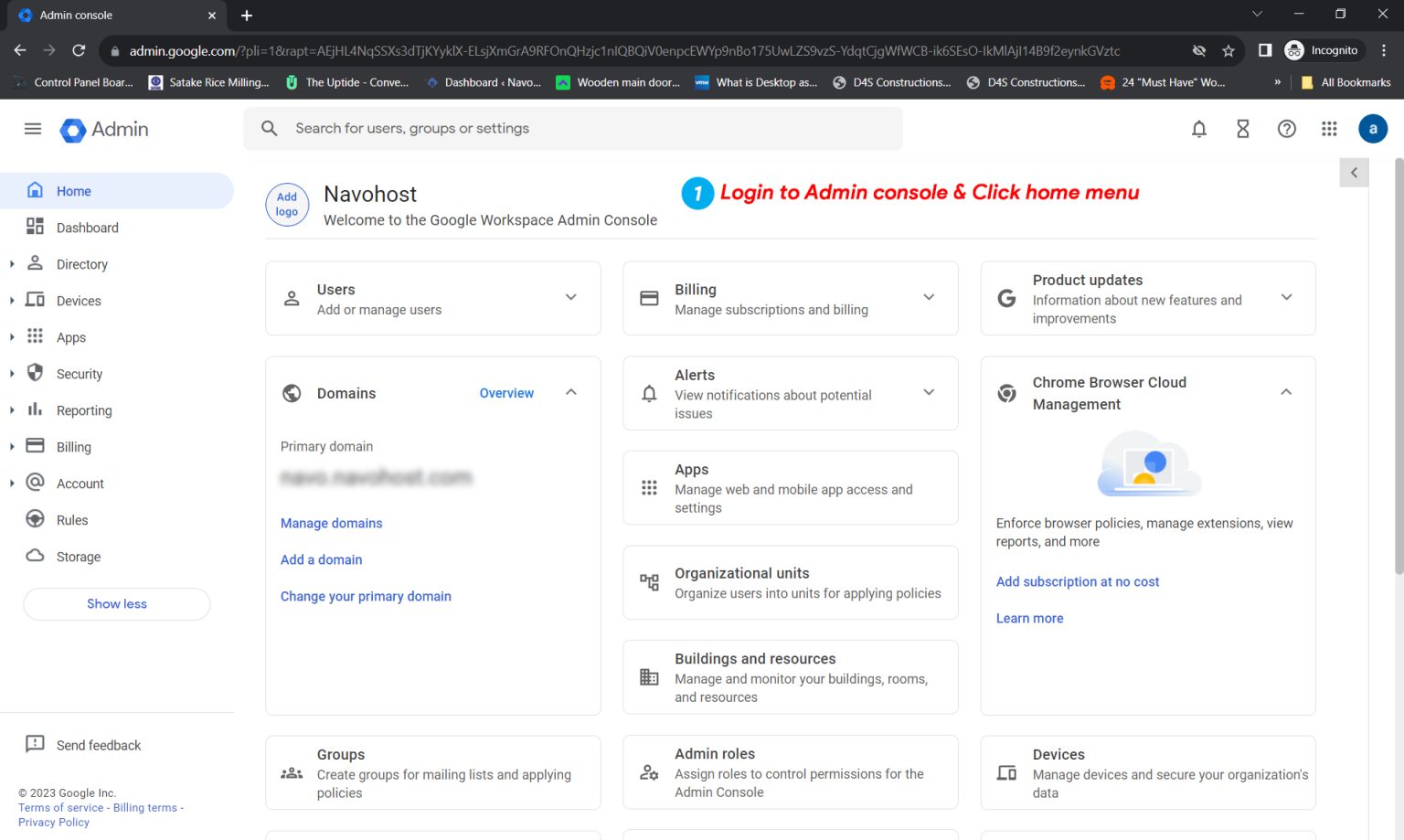Open the account avatar in top right
The width and height of the screenshot is (1404, 840).
point(1372,128)
